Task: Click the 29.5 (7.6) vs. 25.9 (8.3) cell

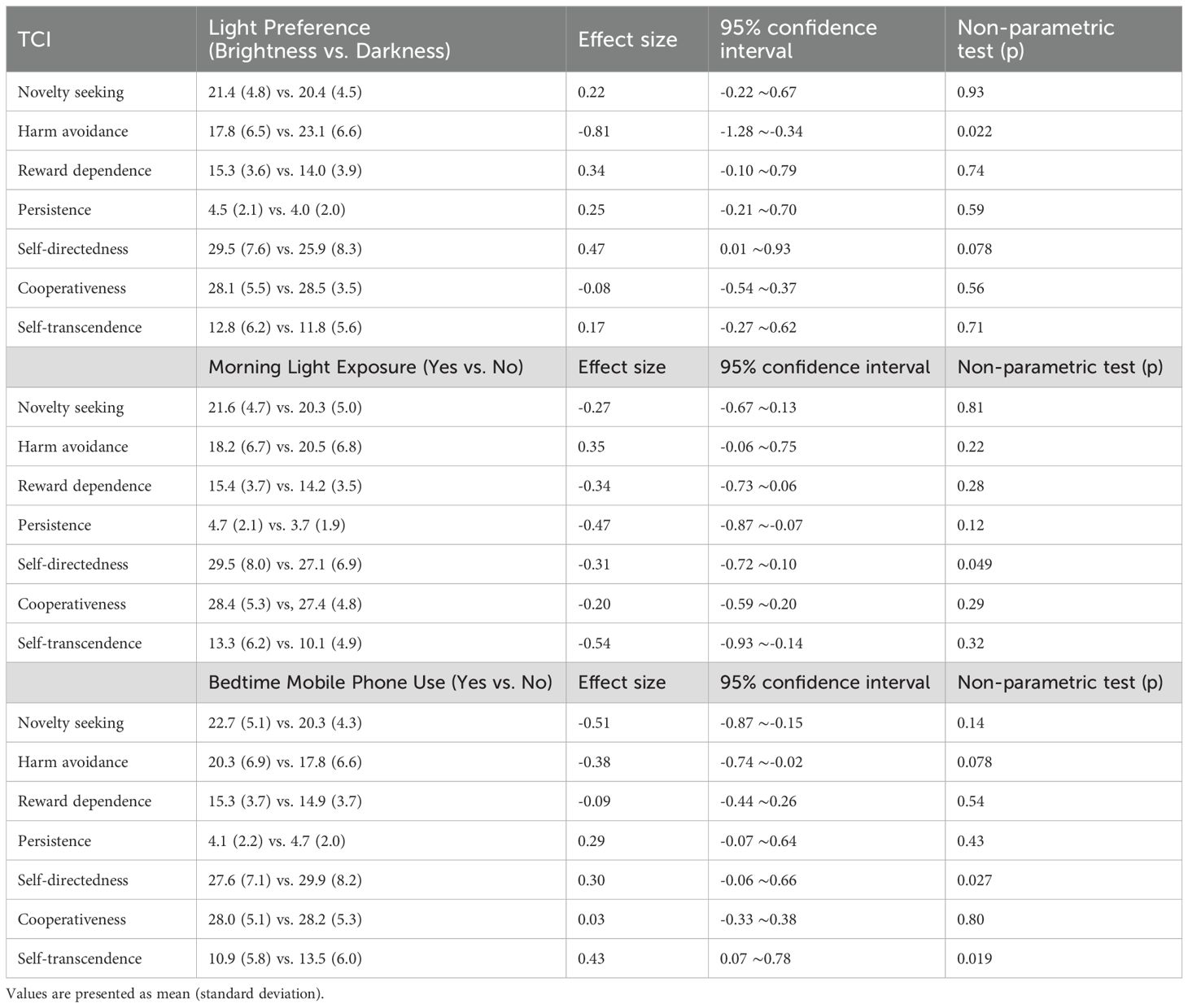Action: tap(381, 249)
